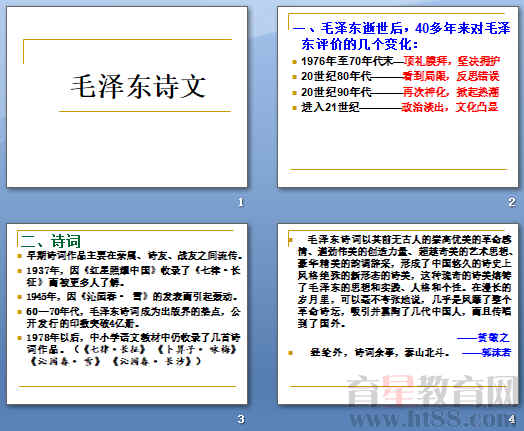Select slide 4 thumbnail with 贺敬之 quote
The height and width of the screenshot is (431, 524).
coord(398,314)
